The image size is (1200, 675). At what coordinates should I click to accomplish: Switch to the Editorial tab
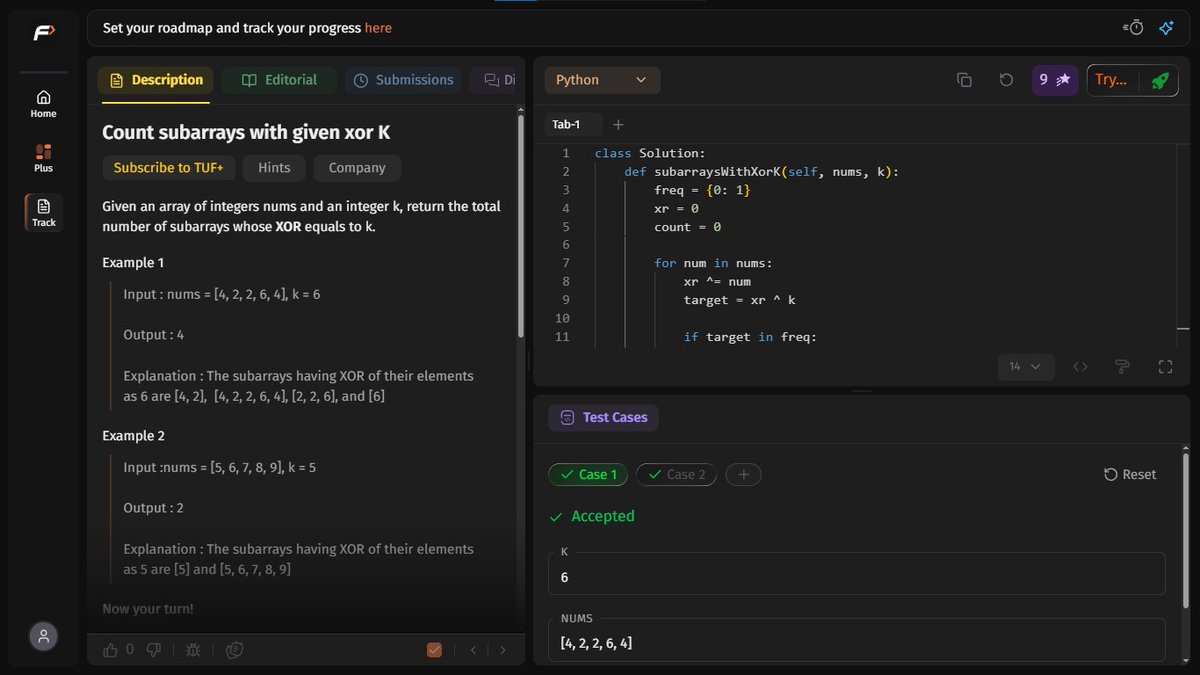point(279,80)
